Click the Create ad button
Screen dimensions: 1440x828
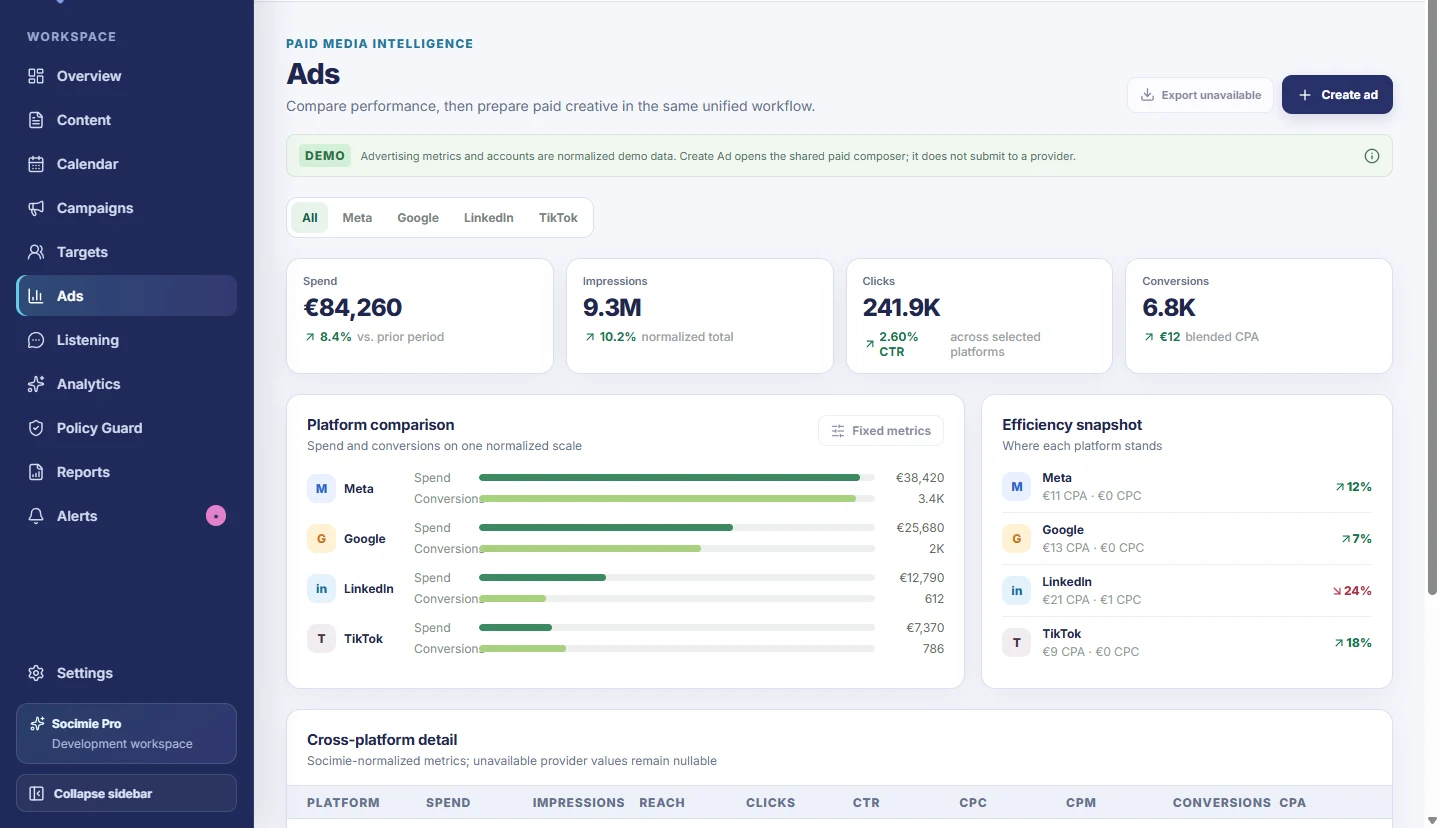click(x=1337, y=95)
